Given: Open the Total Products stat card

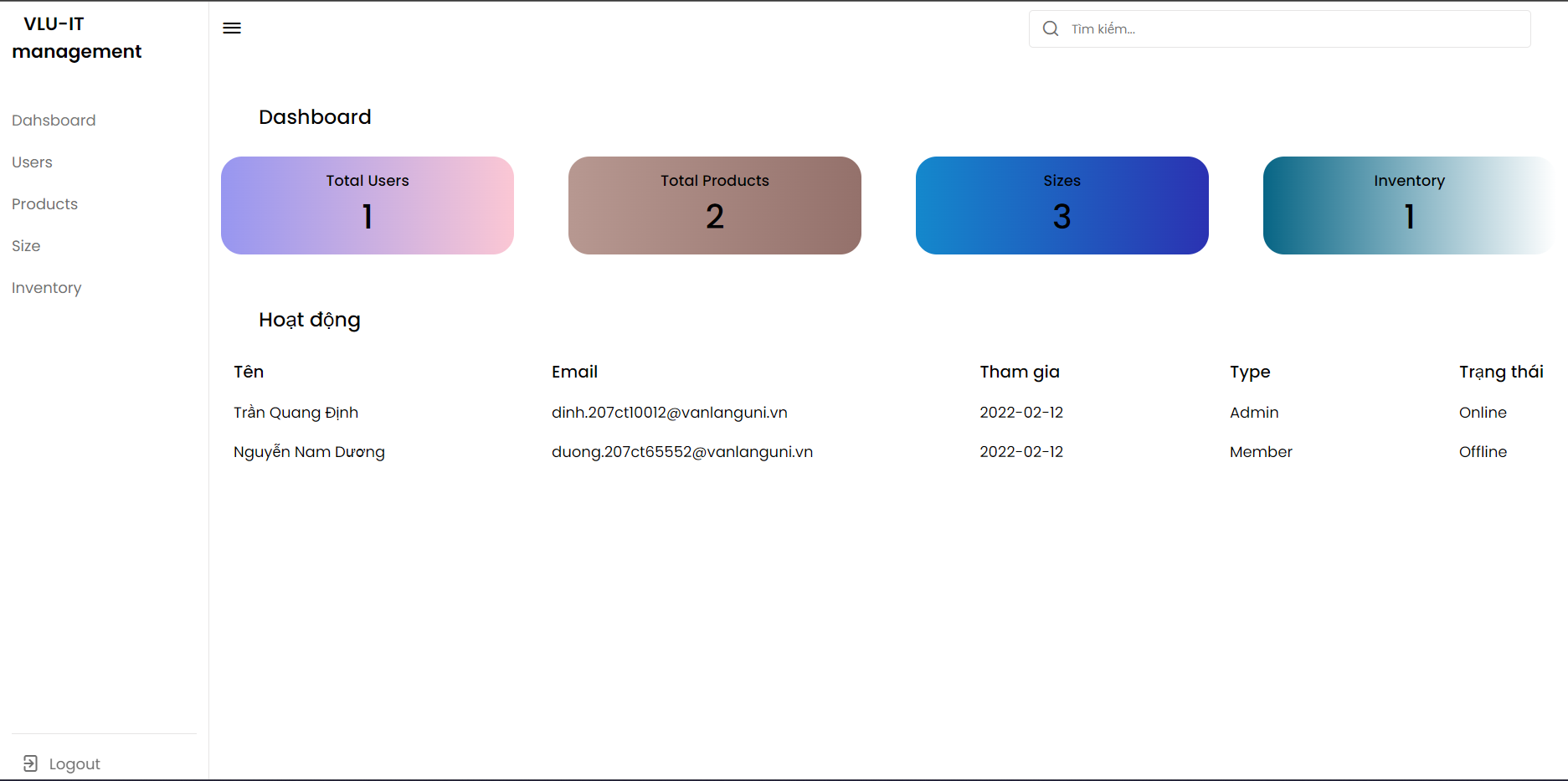Looking at the screenshot, I should 714,205.
